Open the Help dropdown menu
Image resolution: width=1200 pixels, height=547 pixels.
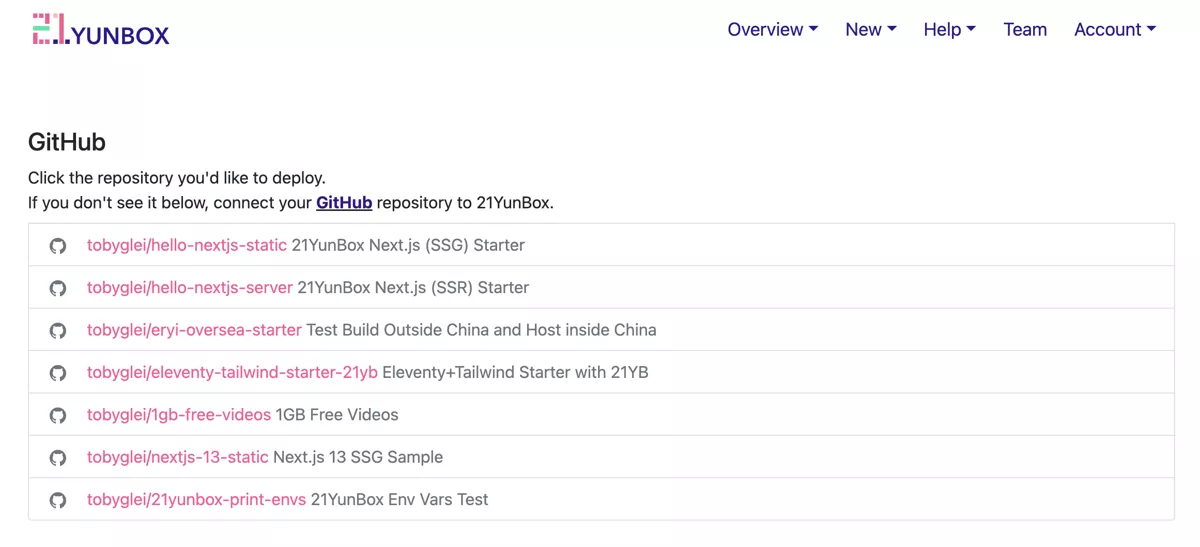950,30
